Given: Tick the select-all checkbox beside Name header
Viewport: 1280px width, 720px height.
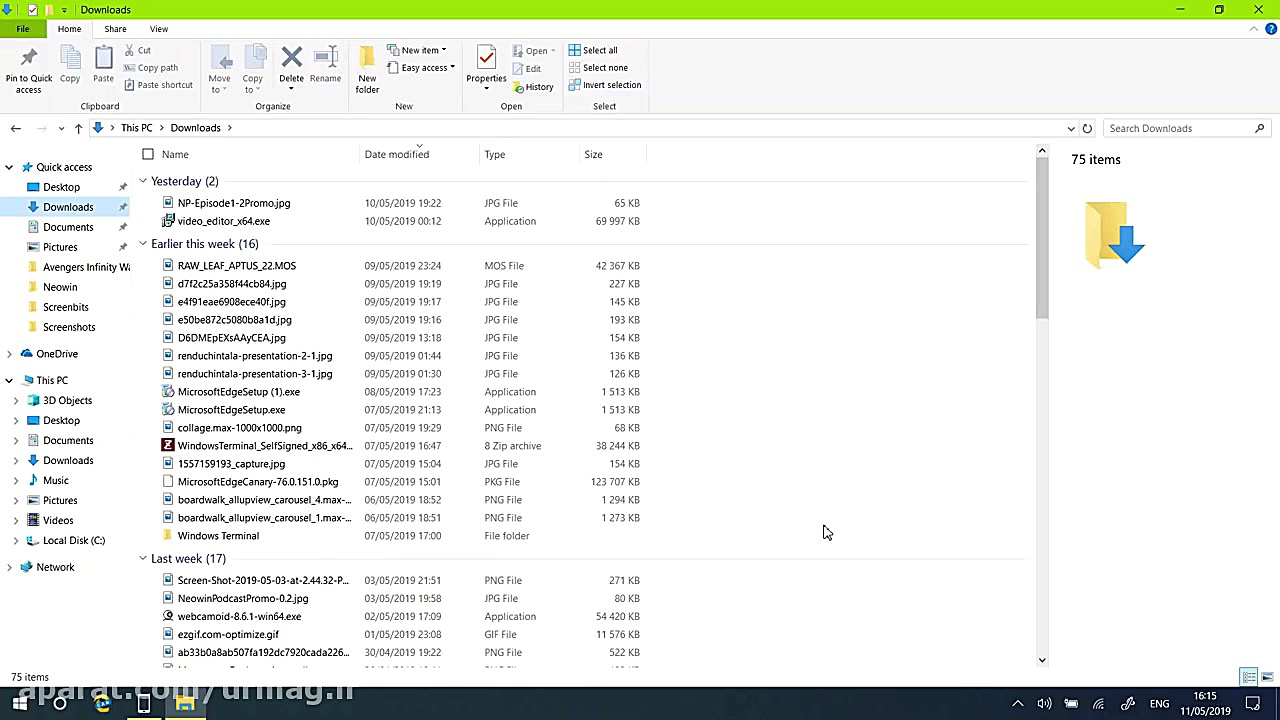Looking at the screenshot, I should click(148, 154).
